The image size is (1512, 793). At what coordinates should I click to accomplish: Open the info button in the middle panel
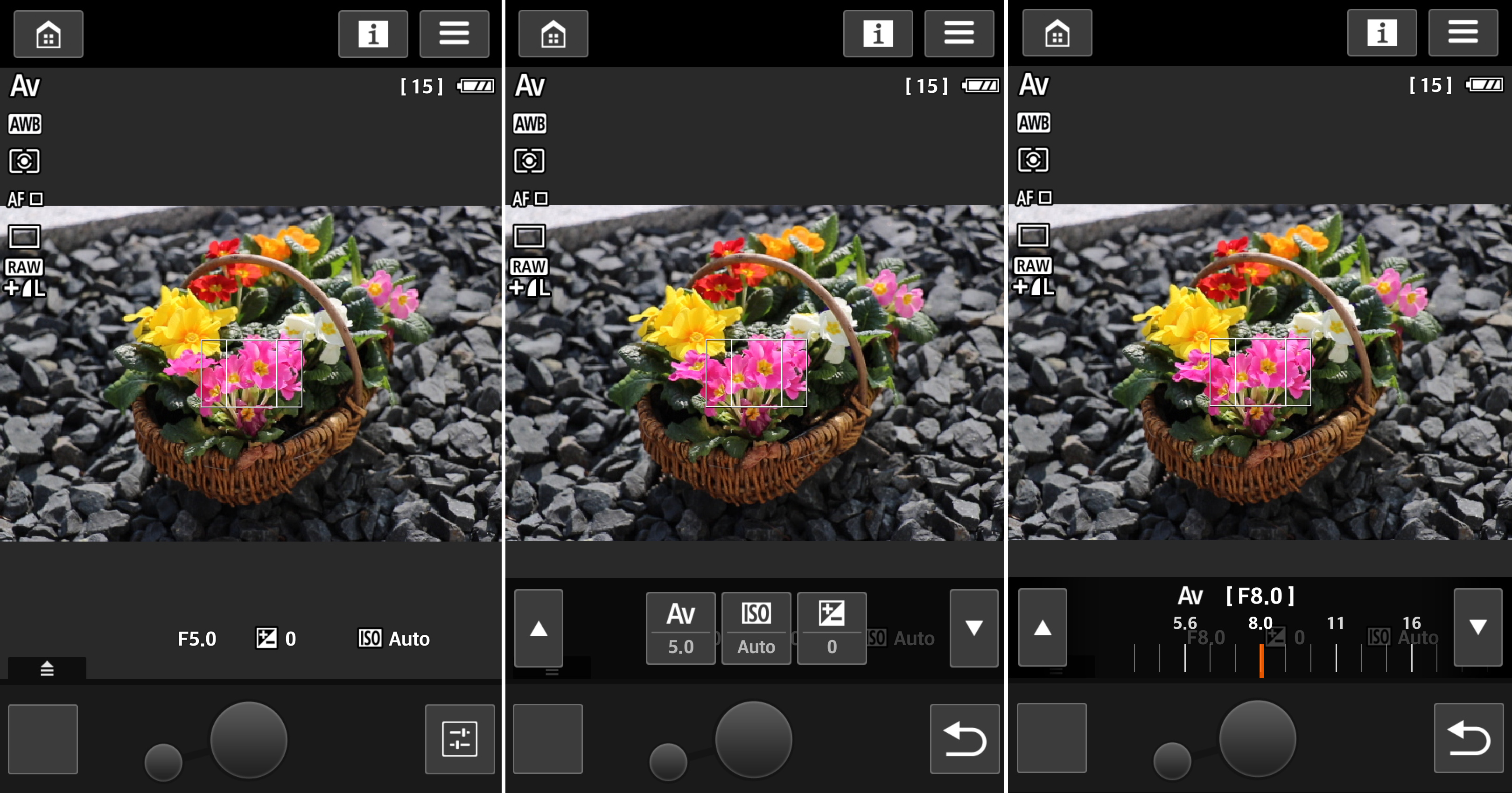pyautogui.click(x=877, y=34)
